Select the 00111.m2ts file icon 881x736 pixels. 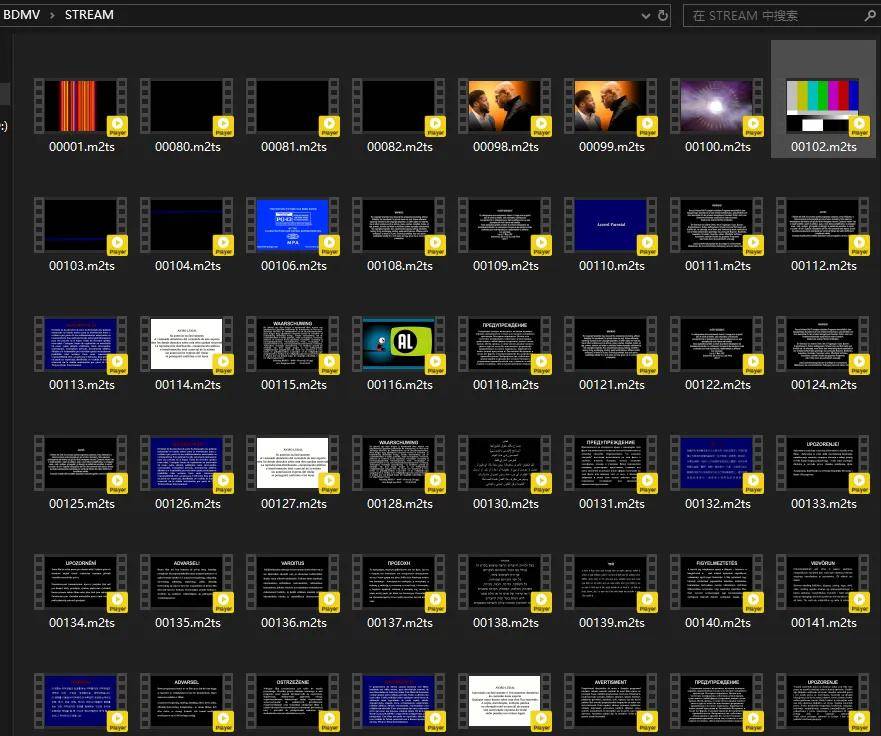(717, 225)
